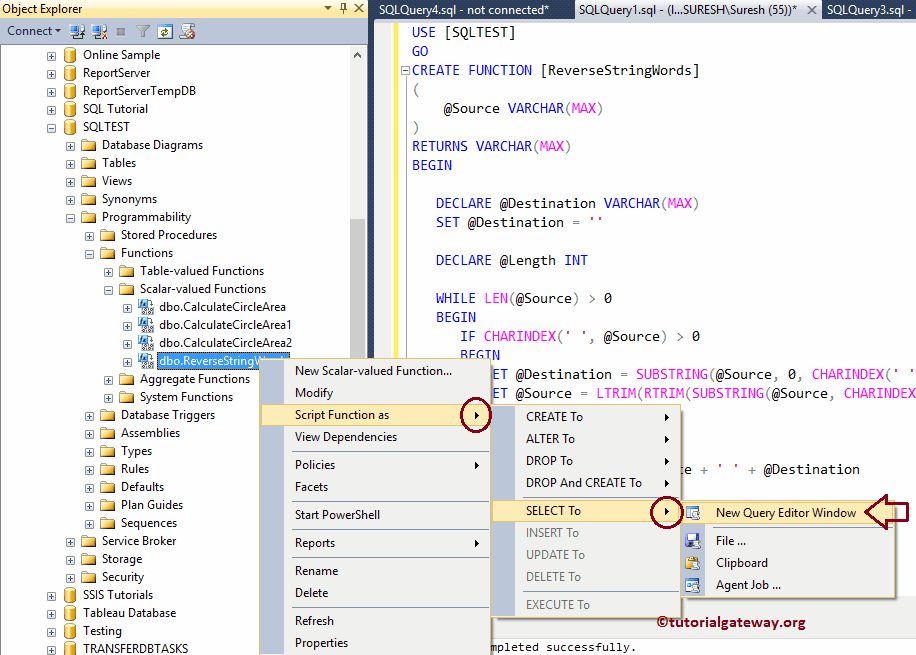Collapse the Scalar-valued Functions node
The image size is (916, 655).
click(x=110, y=288)
